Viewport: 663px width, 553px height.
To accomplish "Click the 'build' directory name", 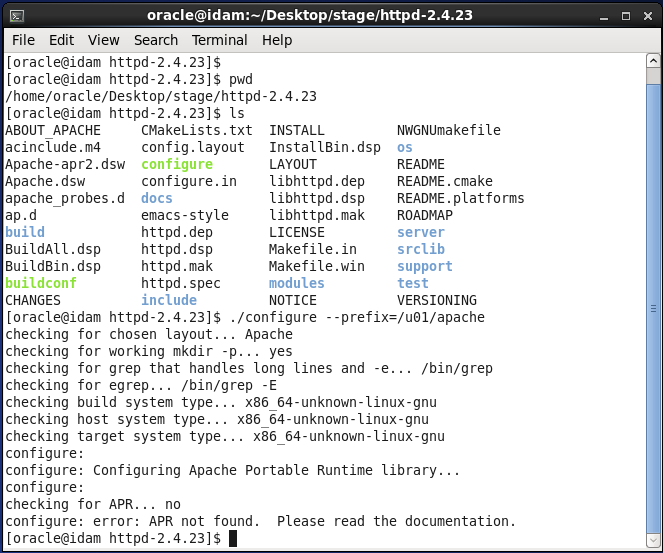I will [25, 232].
